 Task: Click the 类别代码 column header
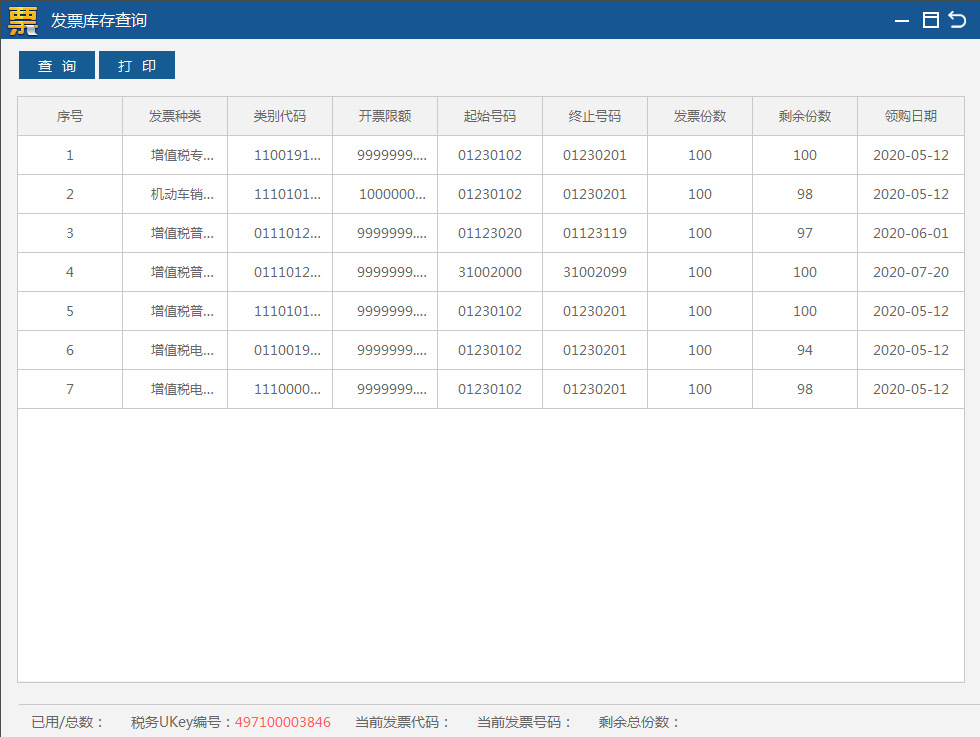(x=280, y=116)
